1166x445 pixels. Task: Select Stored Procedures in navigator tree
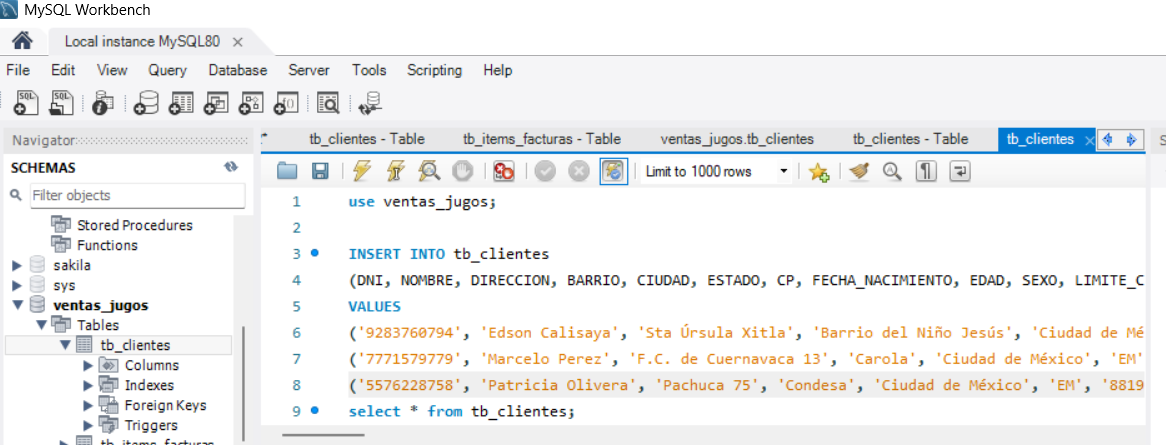[x=135, y=225]
